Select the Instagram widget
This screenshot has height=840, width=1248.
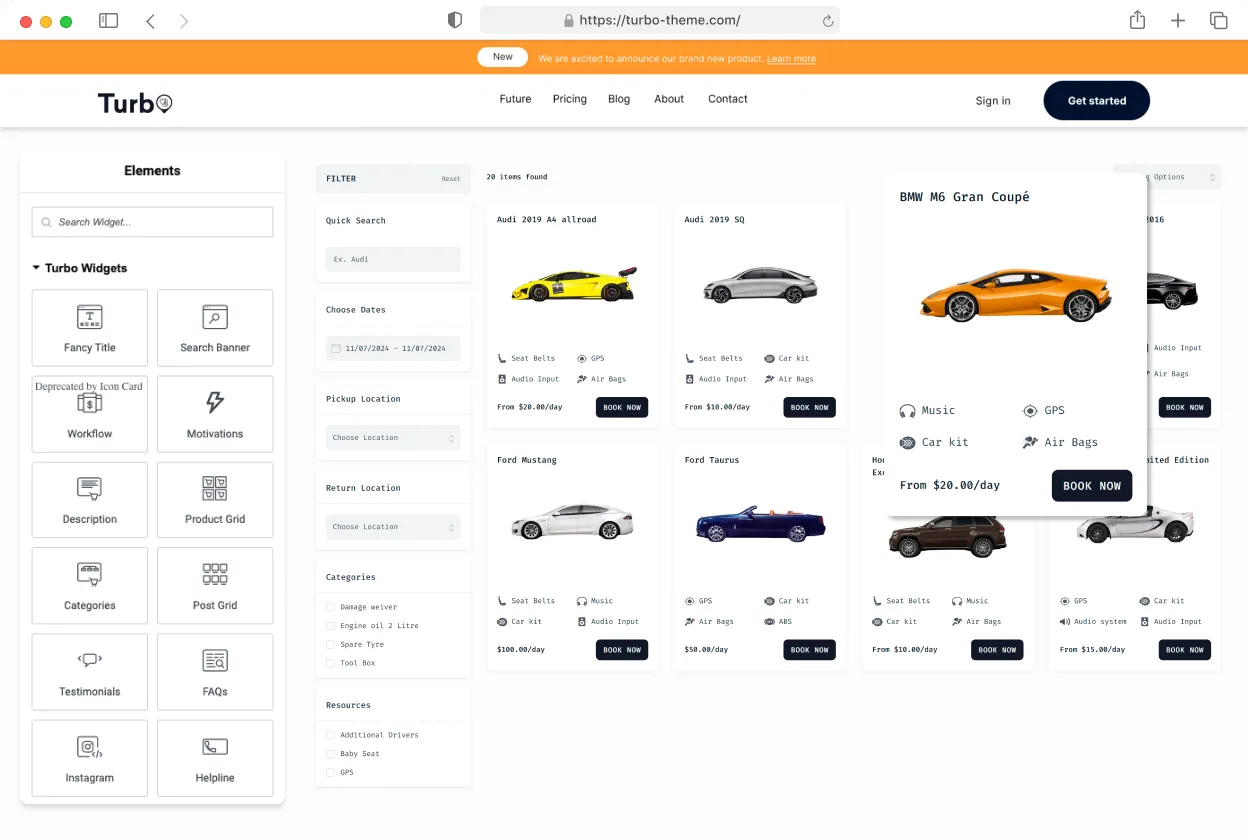coord(90,758)
